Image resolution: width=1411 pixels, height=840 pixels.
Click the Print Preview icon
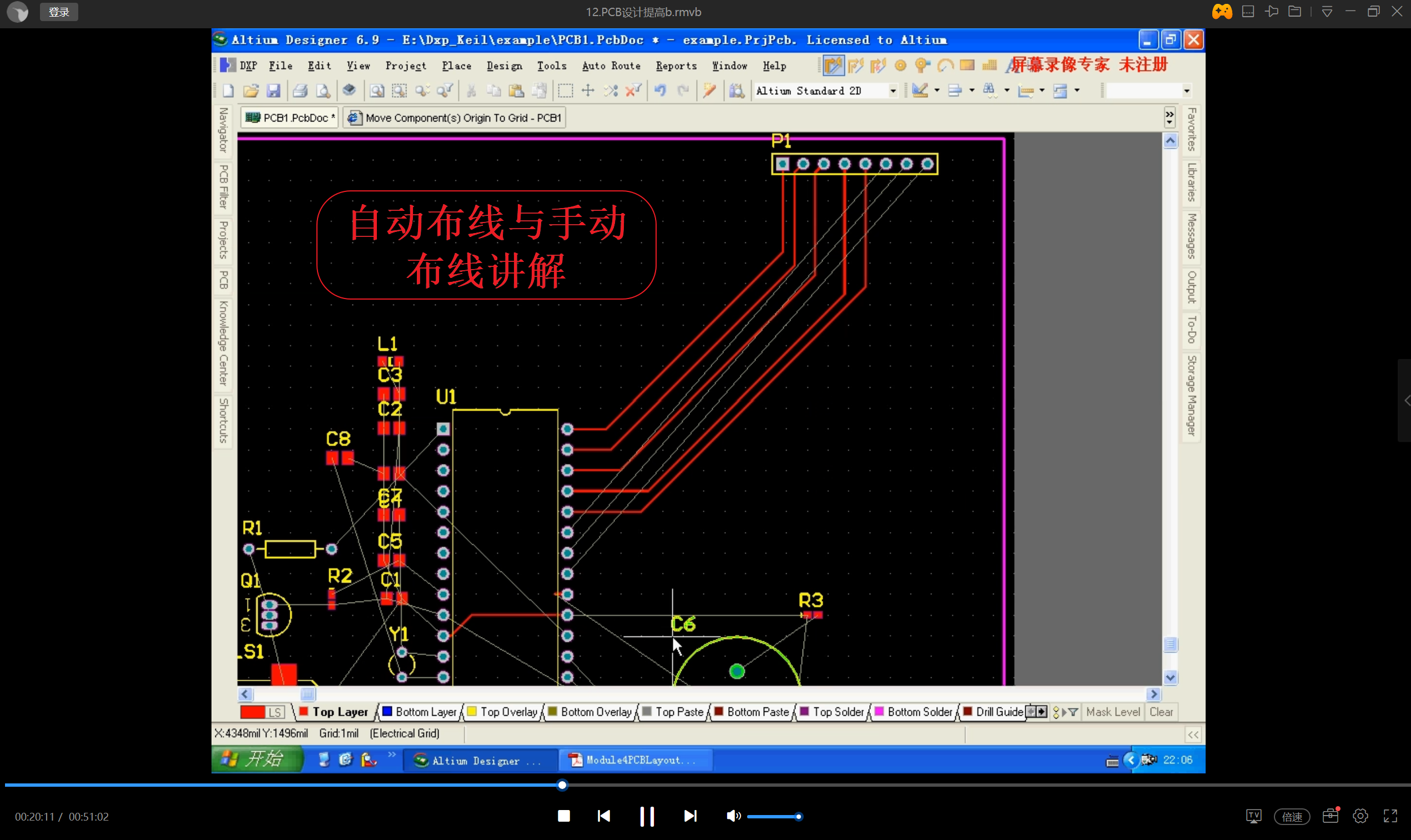pos(322,90)
